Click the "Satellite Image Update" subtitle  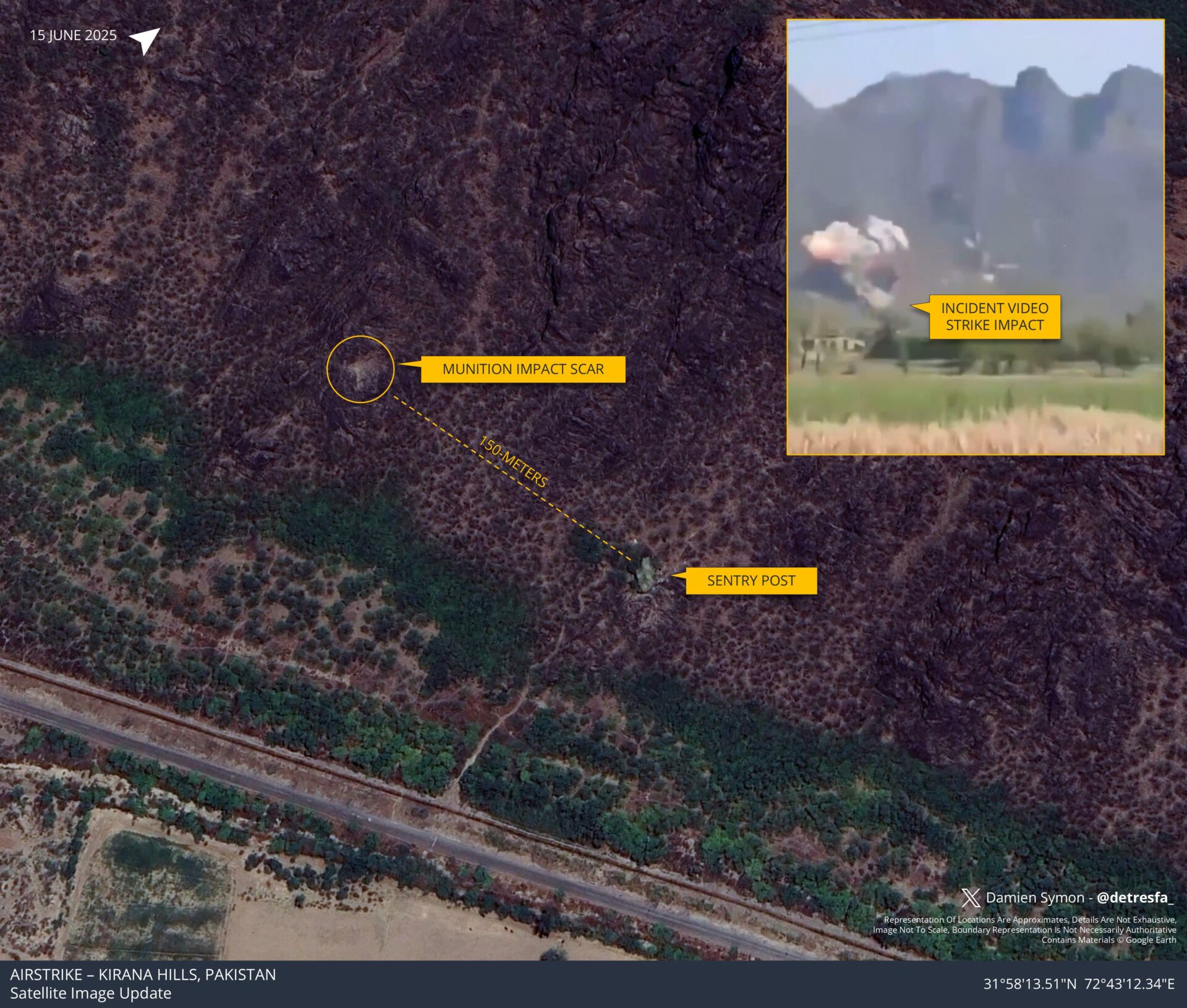91,993
